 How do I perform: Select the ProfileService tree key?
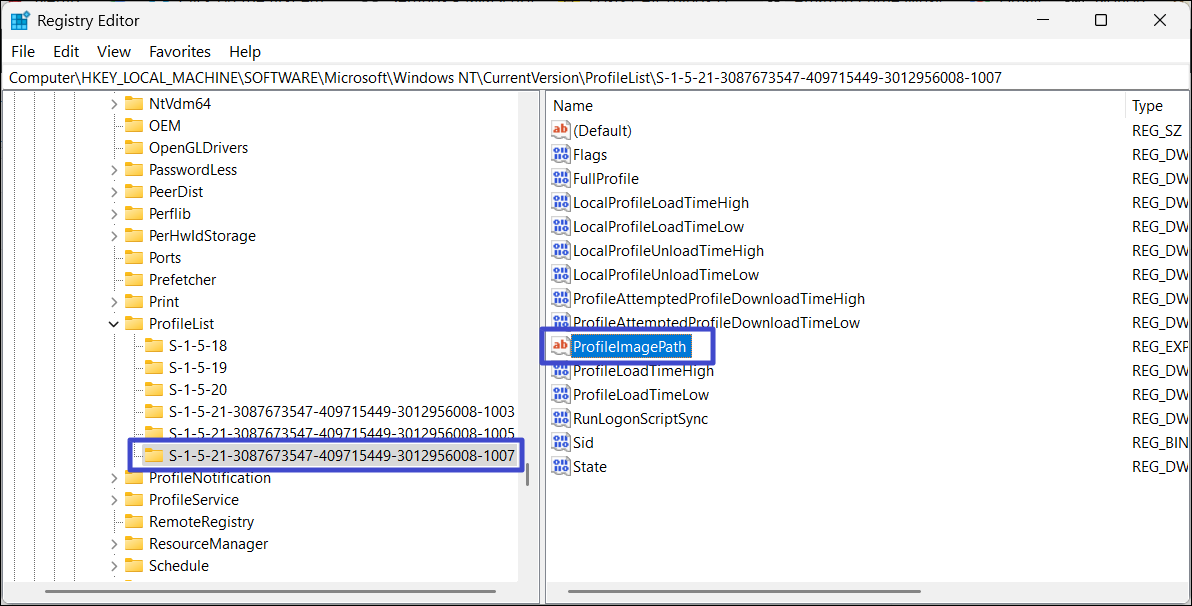click(x=194, y=500)
